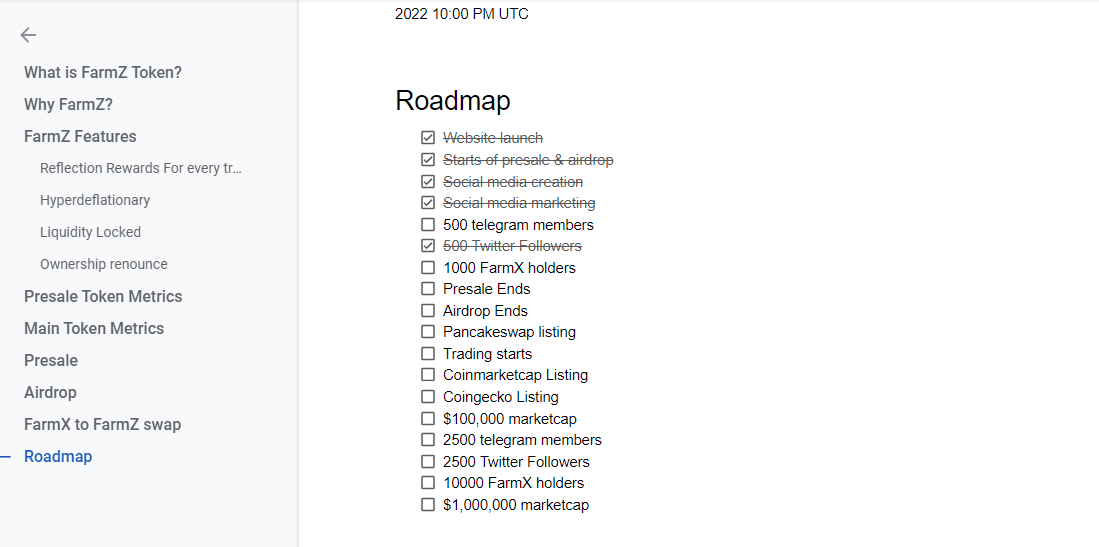The width and height of the screenshot is (1099, 547).
Task: Check the $1,000,000 marketcap checkbox
Action: (428, 504)
